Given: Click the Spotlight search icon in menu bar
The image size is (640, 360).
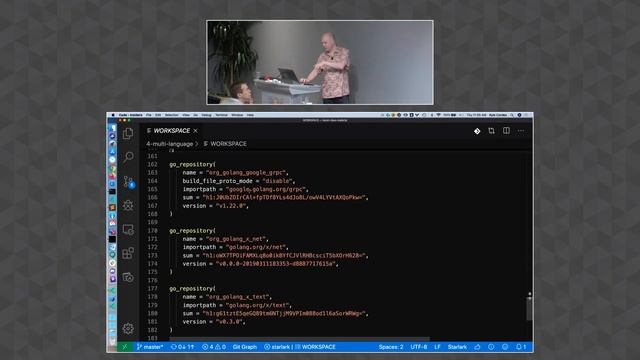Looking at the screenshot, I should point(512,115).
